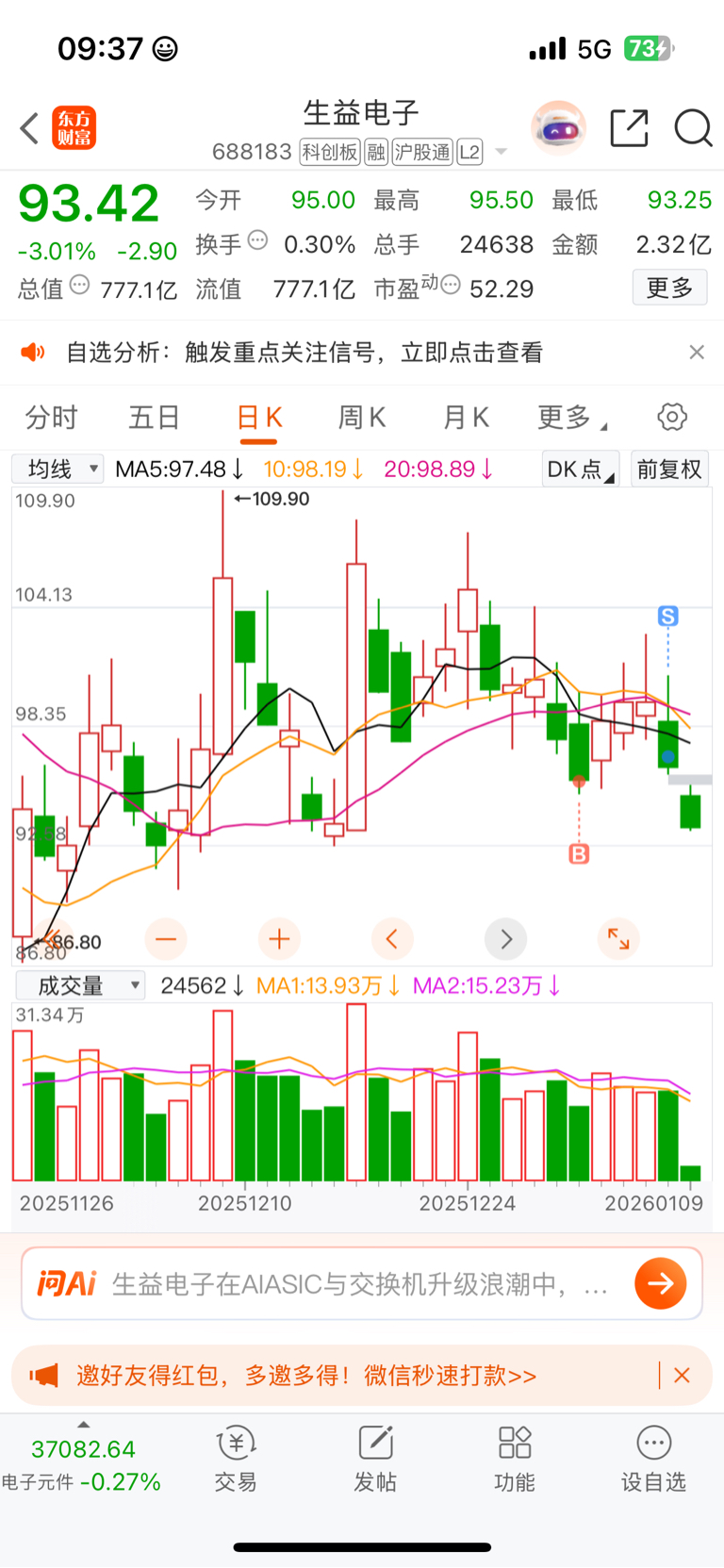
Task: Tap MA1:13.93万 volume average
Action: tap(328, 985)
